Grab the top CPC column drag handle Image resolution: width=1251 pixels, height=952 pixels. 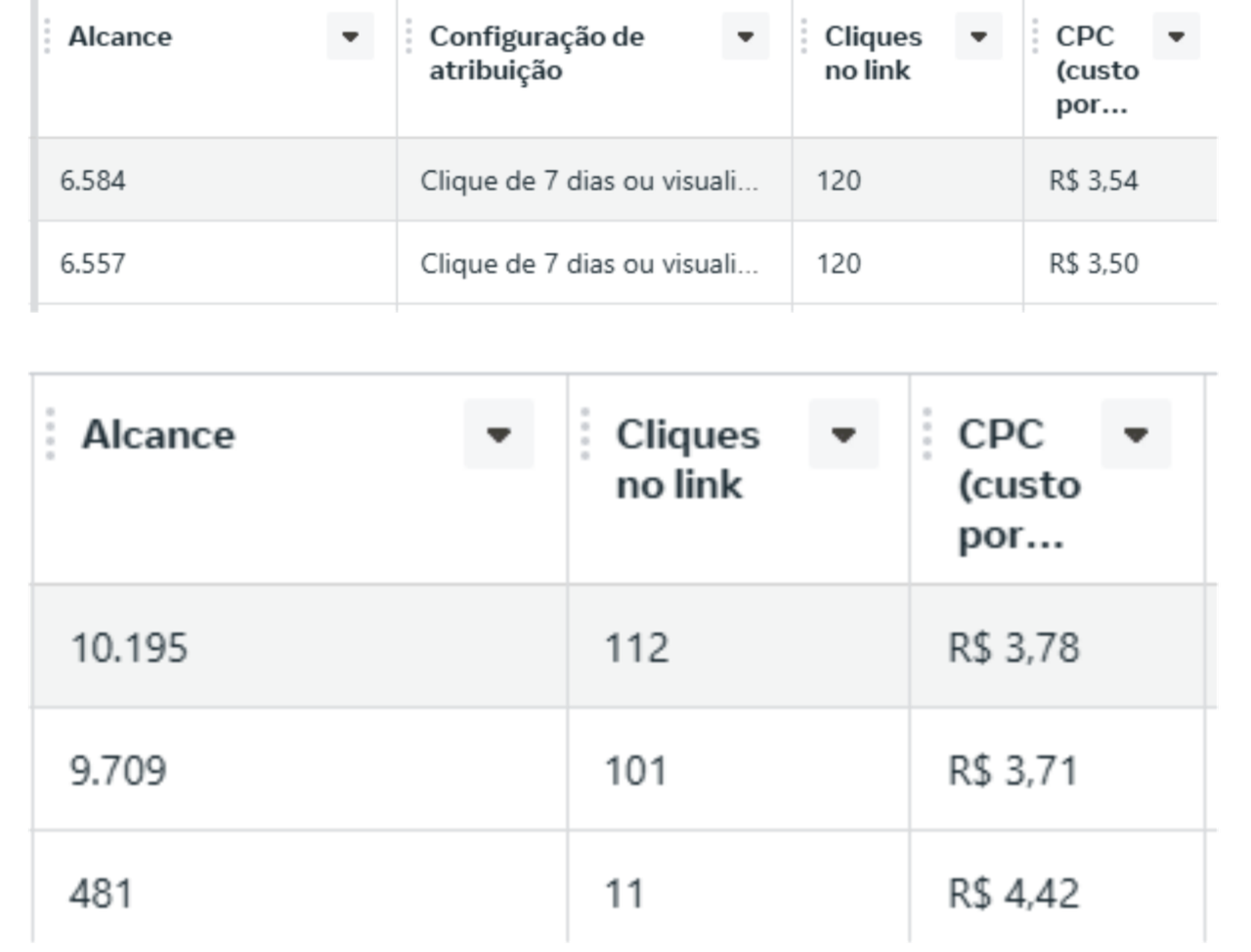[1035, 37]
